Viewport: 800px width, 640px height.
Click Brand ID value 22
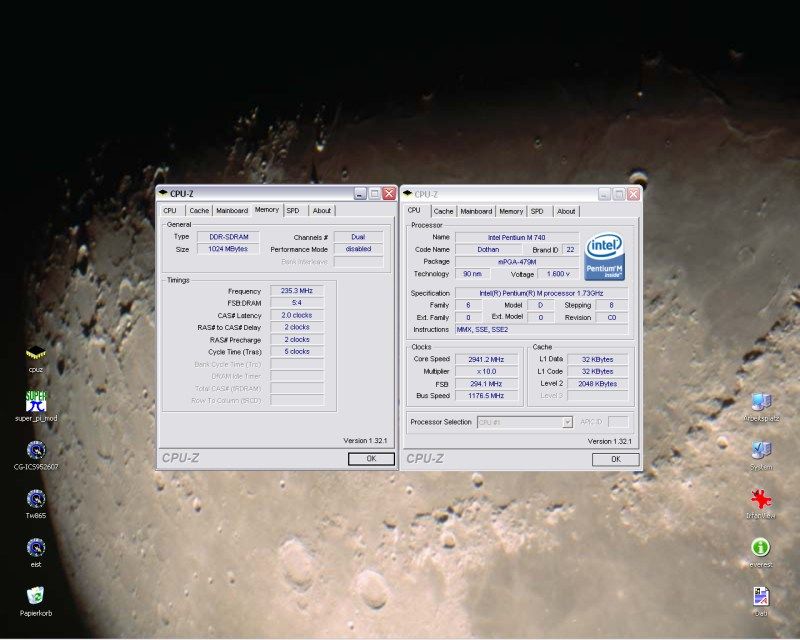click(570, 250)
